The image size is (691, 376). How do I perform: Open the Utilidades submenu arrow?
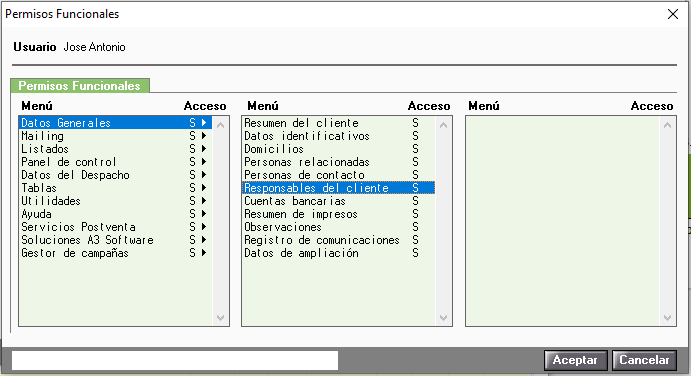pos(204,201)
